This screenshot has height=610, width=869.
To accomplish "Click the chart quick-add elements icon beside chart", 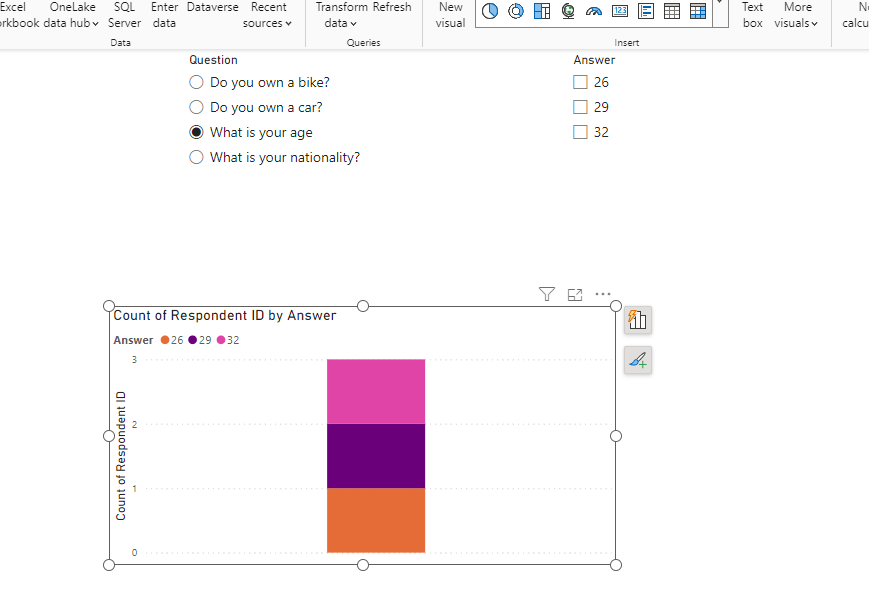I will click(638, 320).
